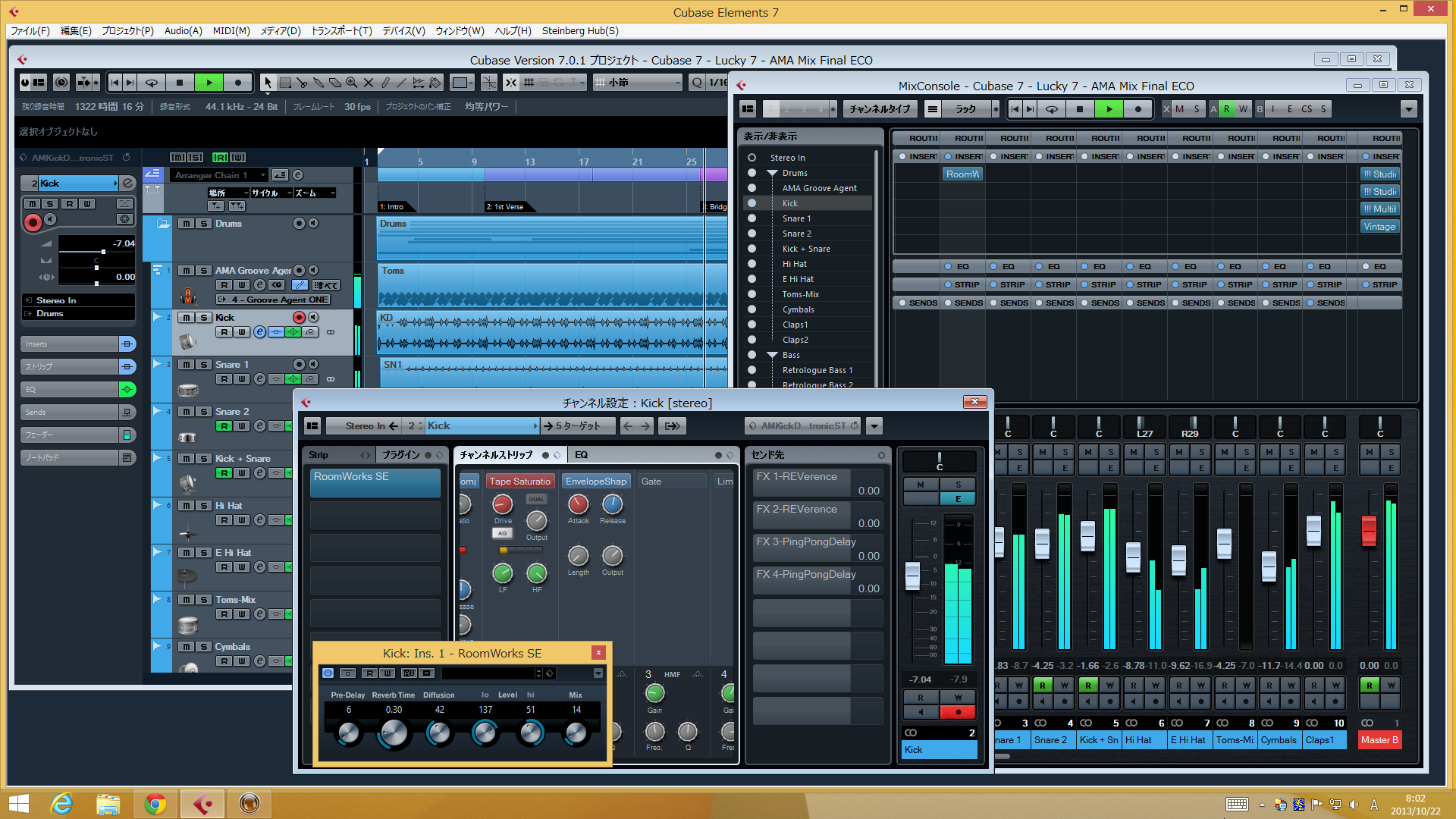Open Tape Saturation strip module
1456x819 pixels.
520,482
